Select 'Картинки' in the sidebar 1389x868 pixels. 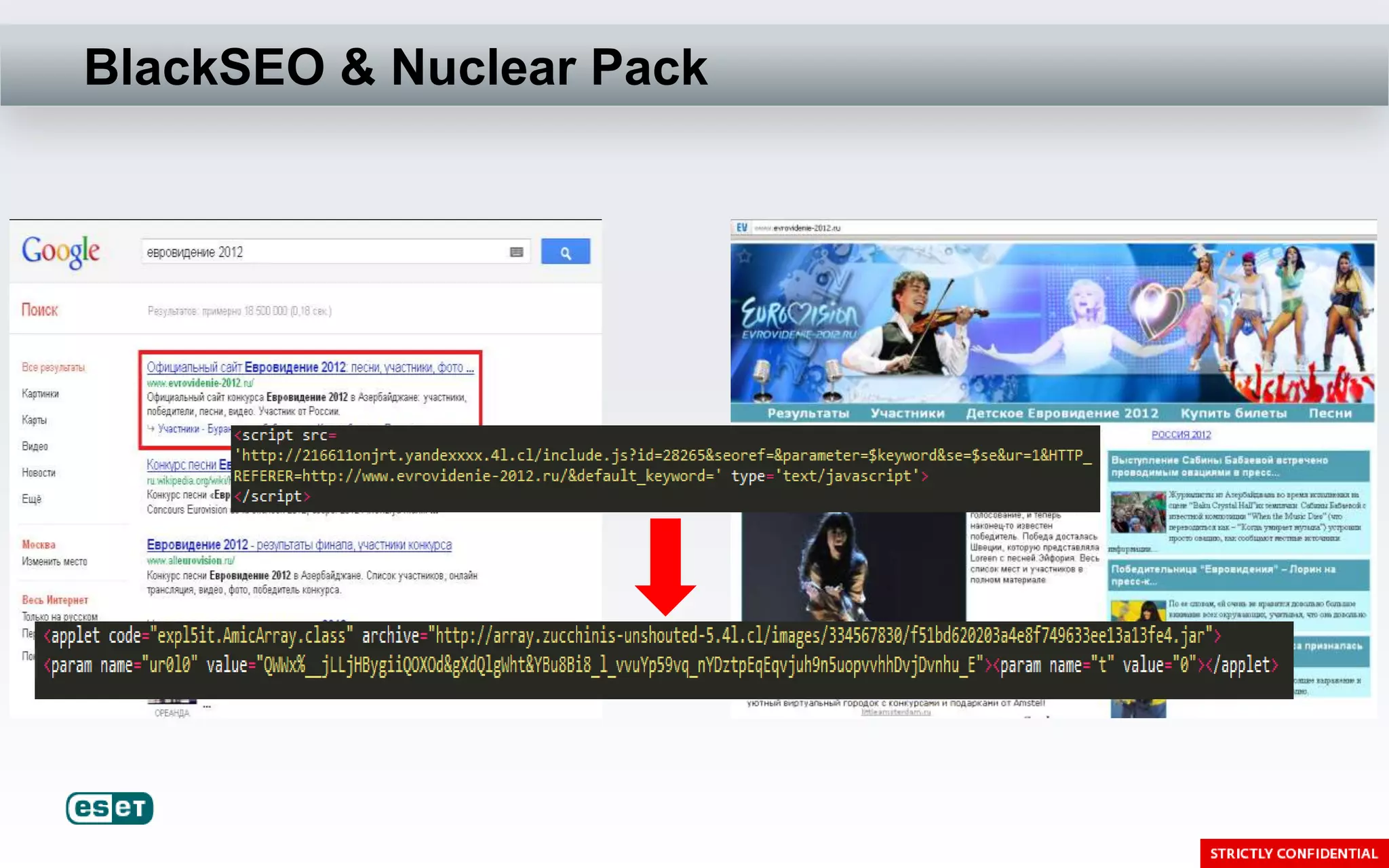[40, 394]
